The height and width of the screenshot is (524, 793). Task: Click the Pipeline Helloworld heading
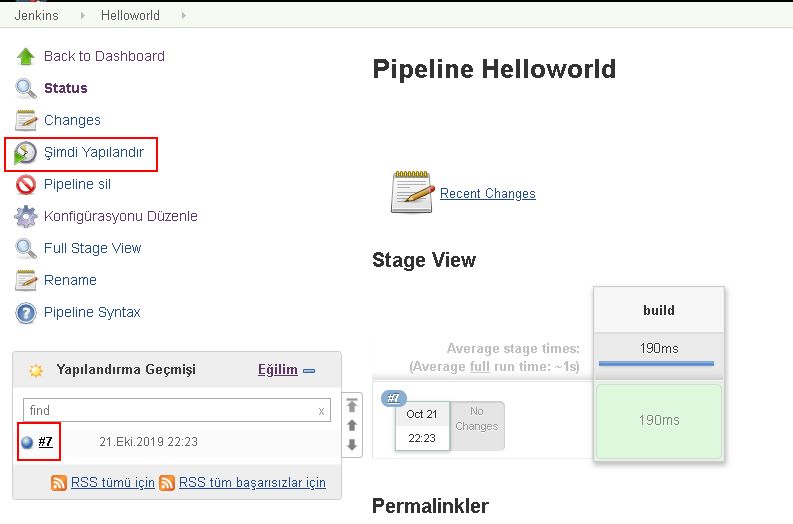click(494, 69)
